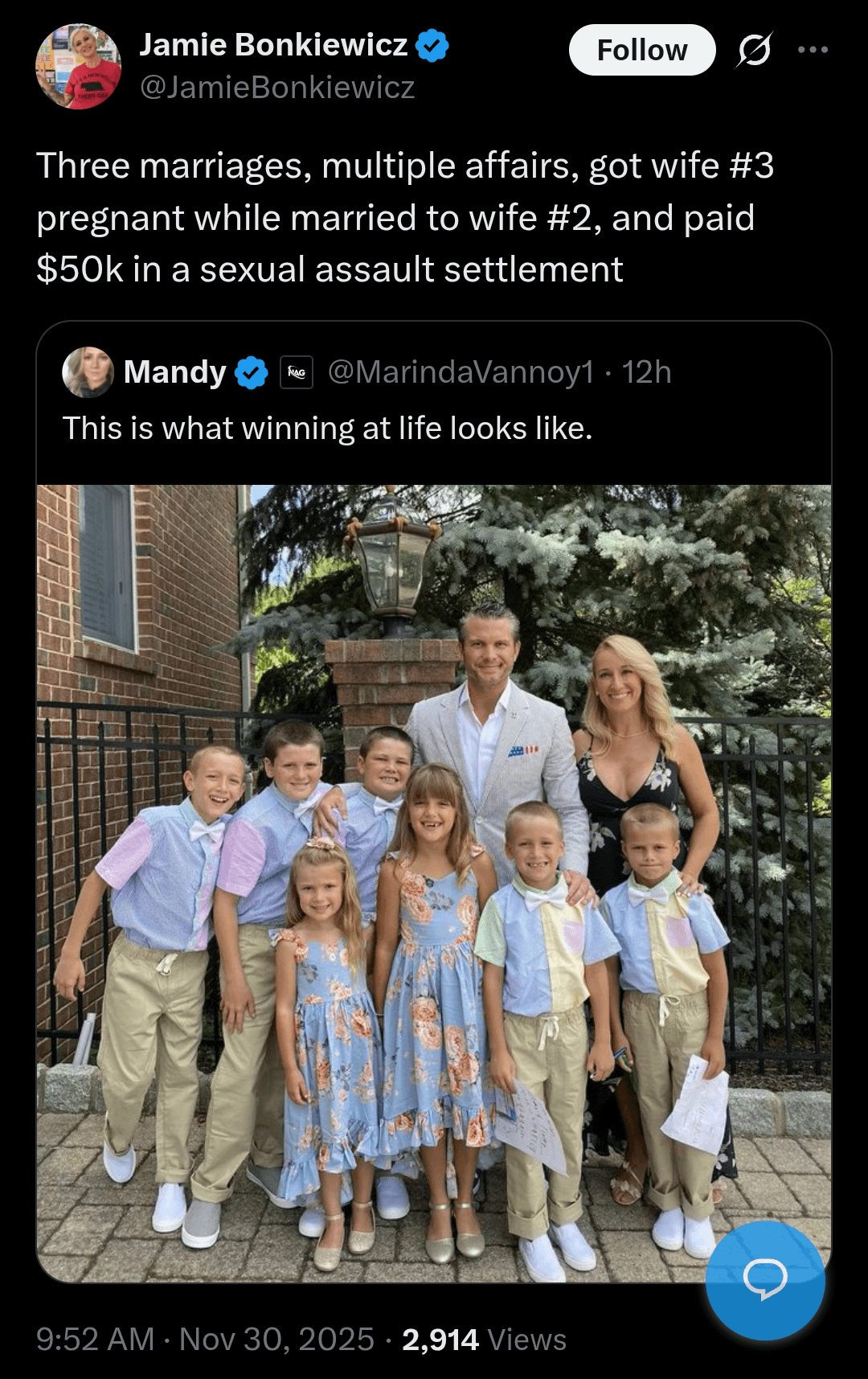Click the verified badge beside Jamie Bonkiewicz
868x1379 pixels.
(432, 46)
